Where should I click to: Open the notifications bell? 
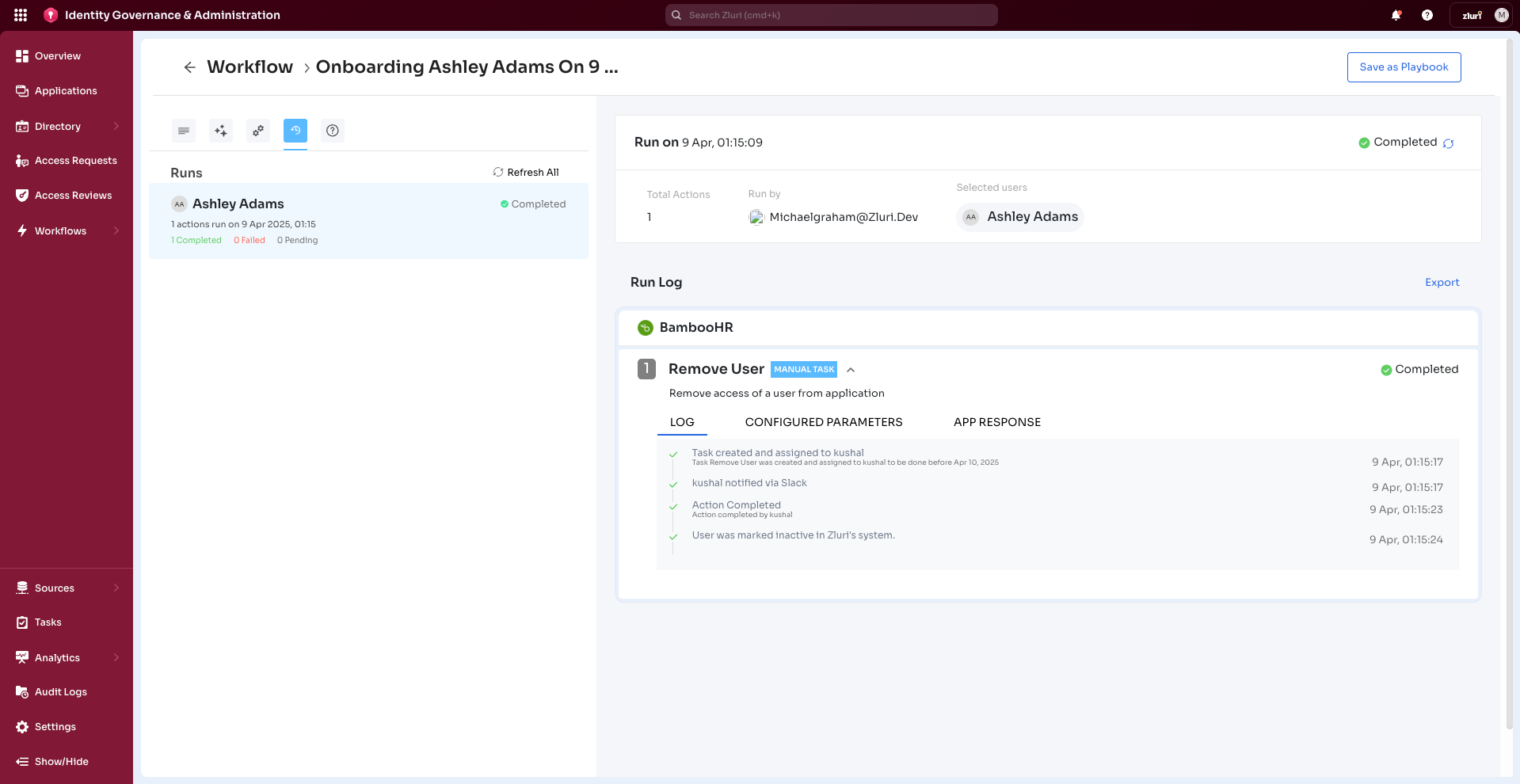1396,15
